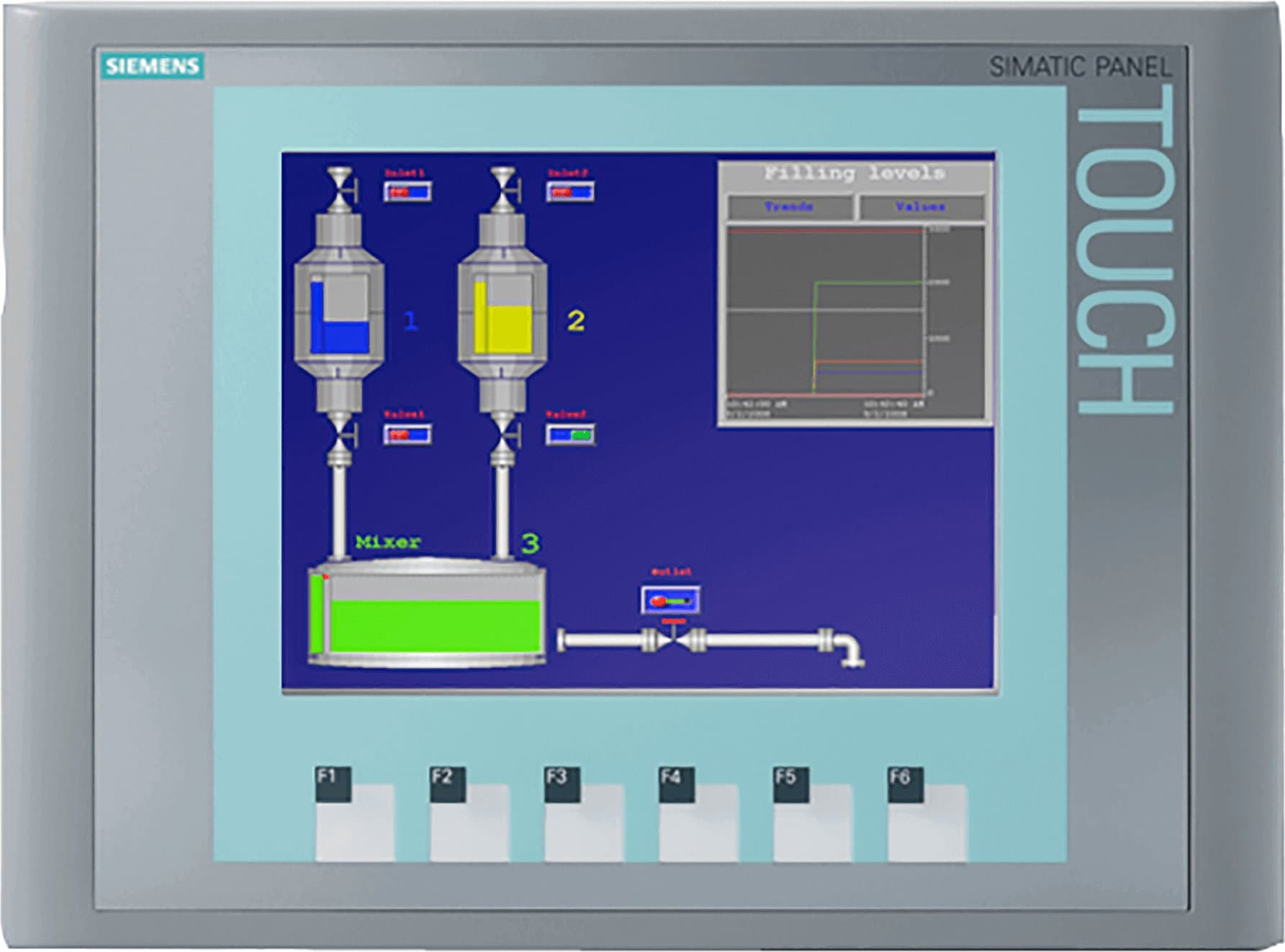Click the green Mixer label
Viewport: 1285px width, 952px height.
[388, 542]
